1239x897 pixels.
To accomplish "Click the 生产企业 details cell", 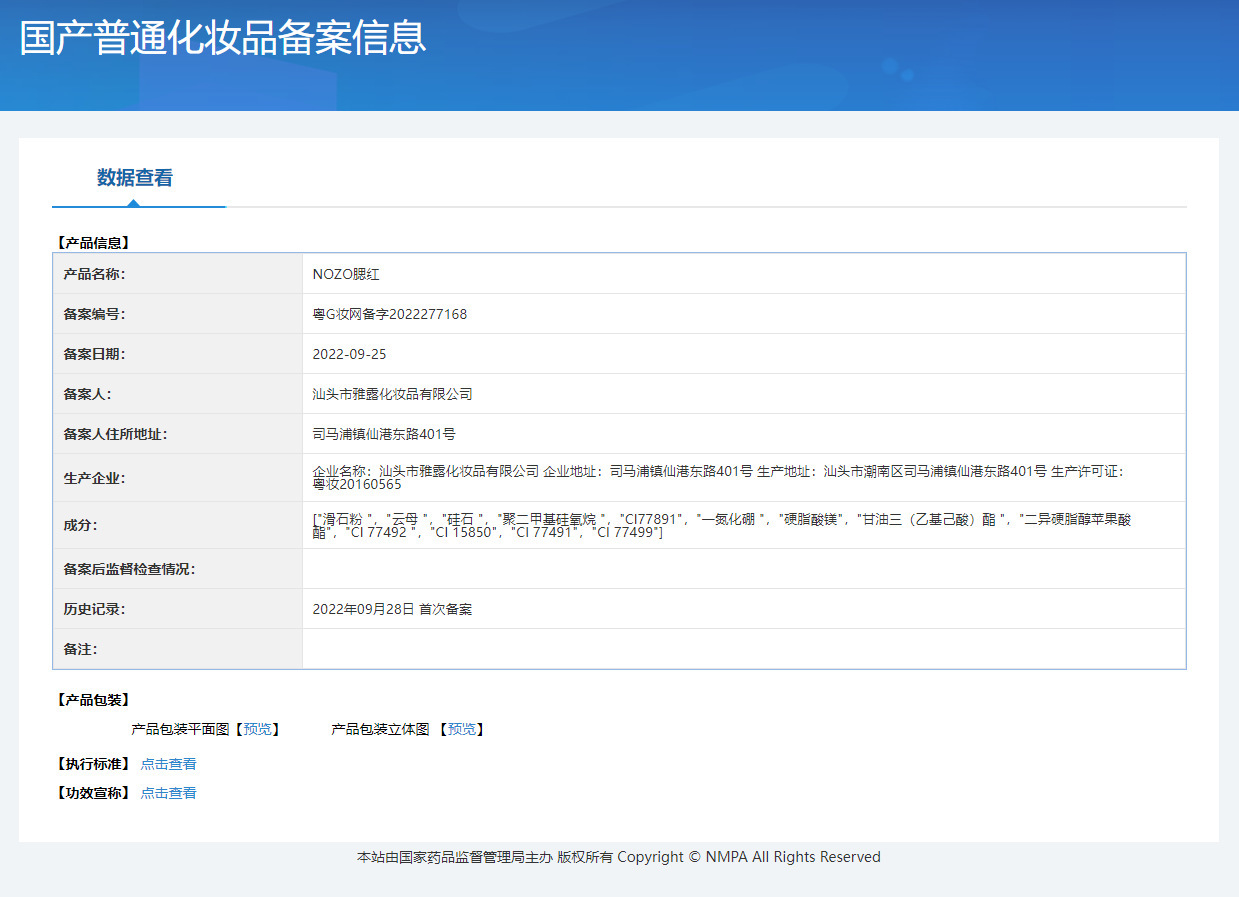I will tap(744, 478).
